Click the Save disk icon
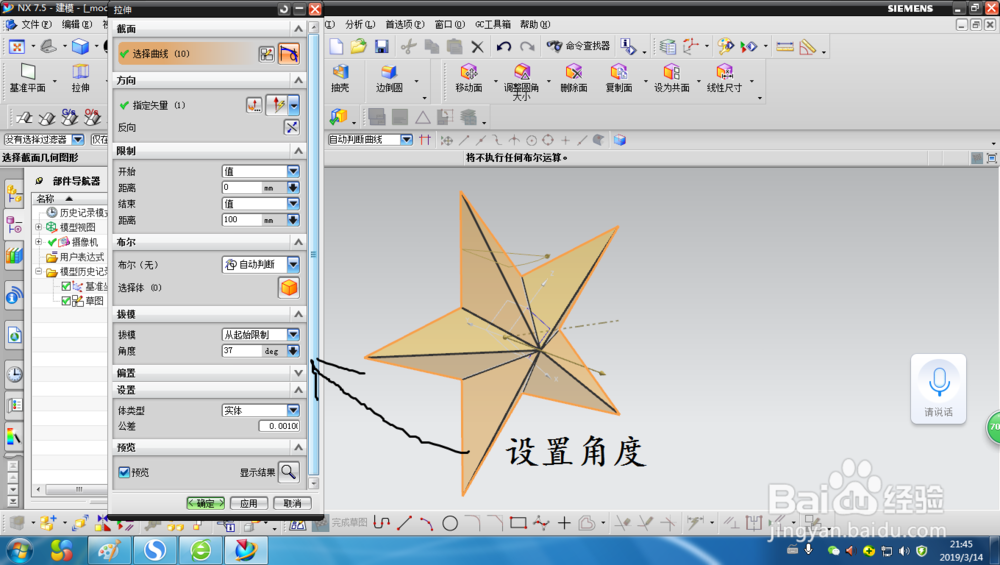The width and height of the screenshot is (1000, 565). 381,46
